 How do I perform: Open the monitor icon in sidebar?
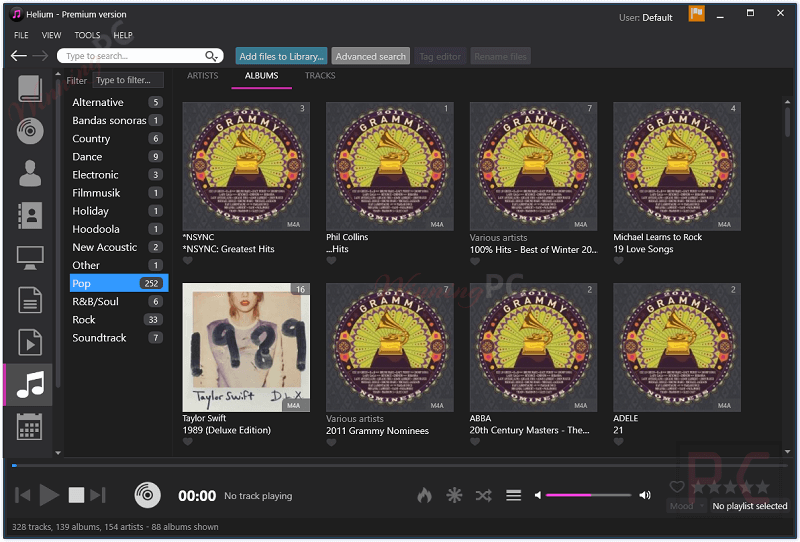pyautogui.click(x=30, y=258)
